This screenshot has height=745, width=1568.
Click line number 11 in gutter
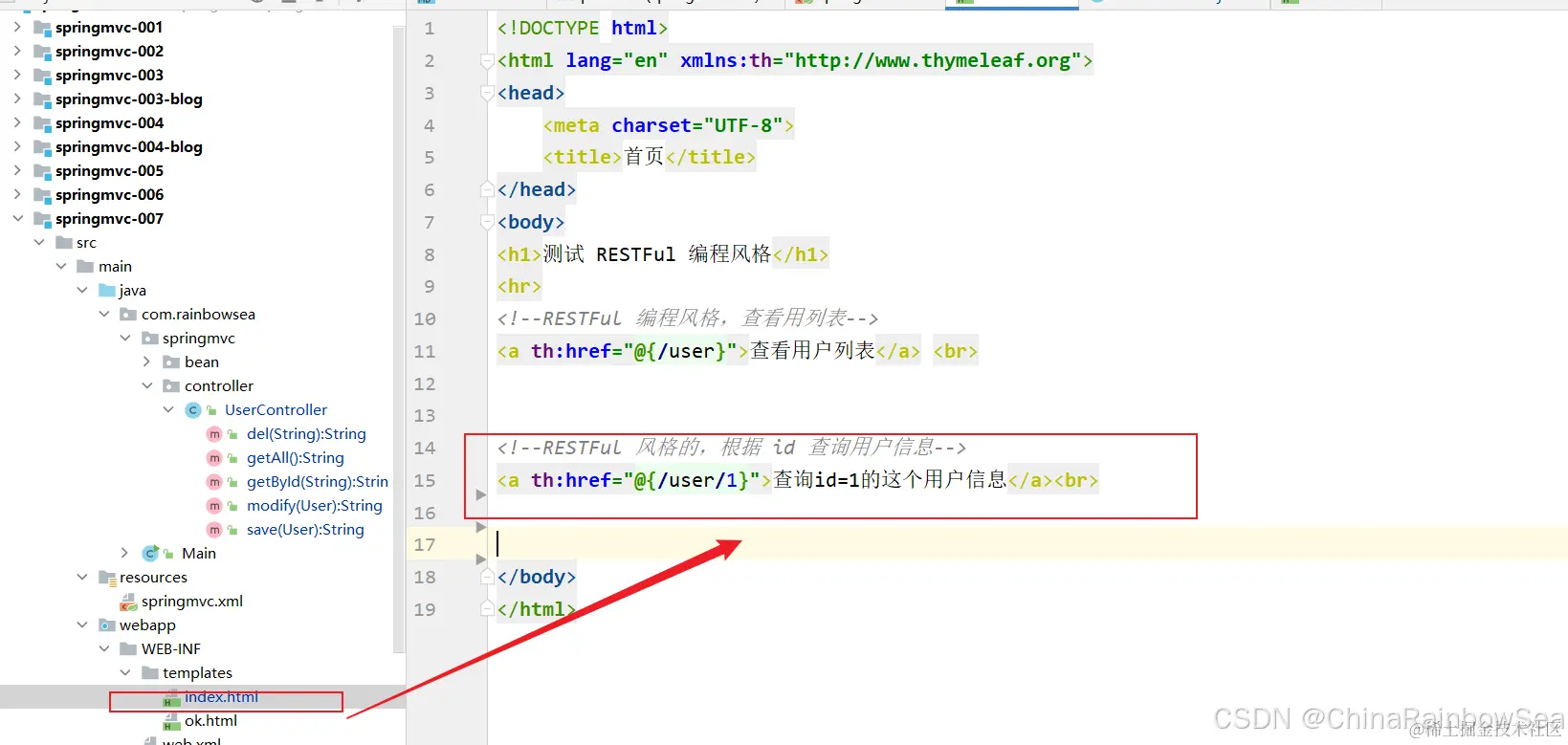[425, 351]
